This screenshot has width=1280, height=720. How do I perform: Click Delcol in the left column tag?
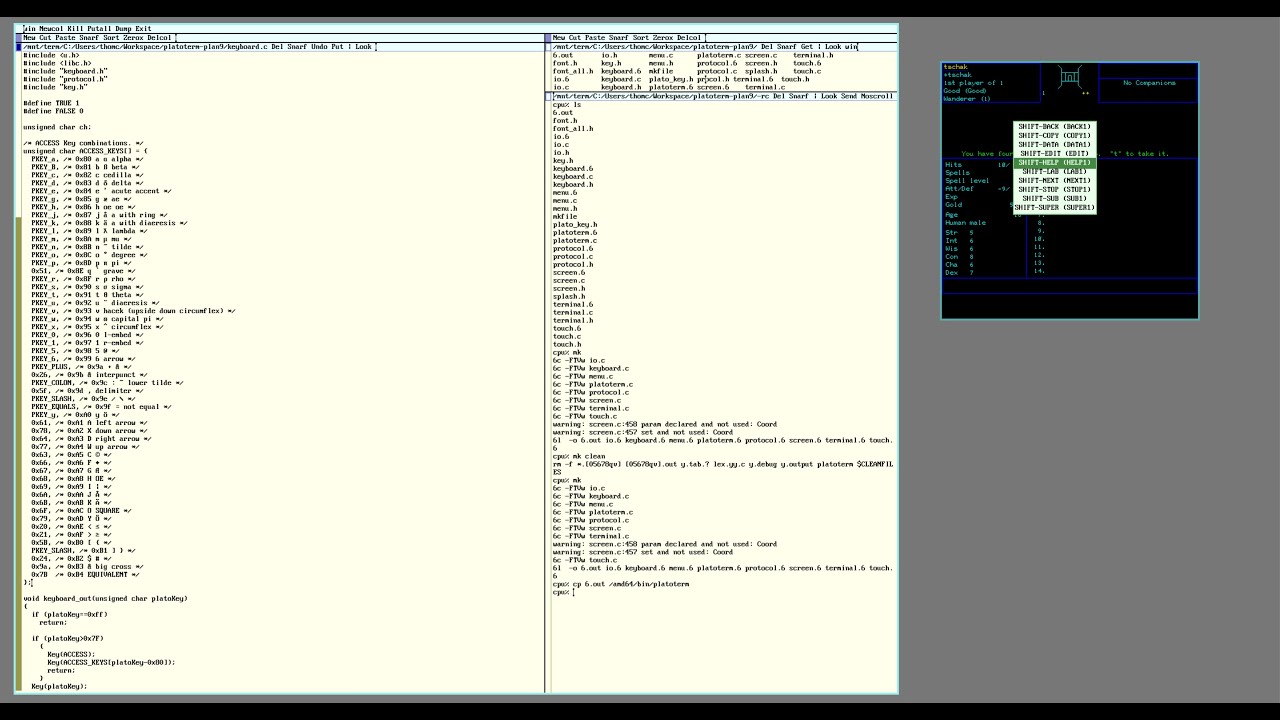(x=159, y=37)
